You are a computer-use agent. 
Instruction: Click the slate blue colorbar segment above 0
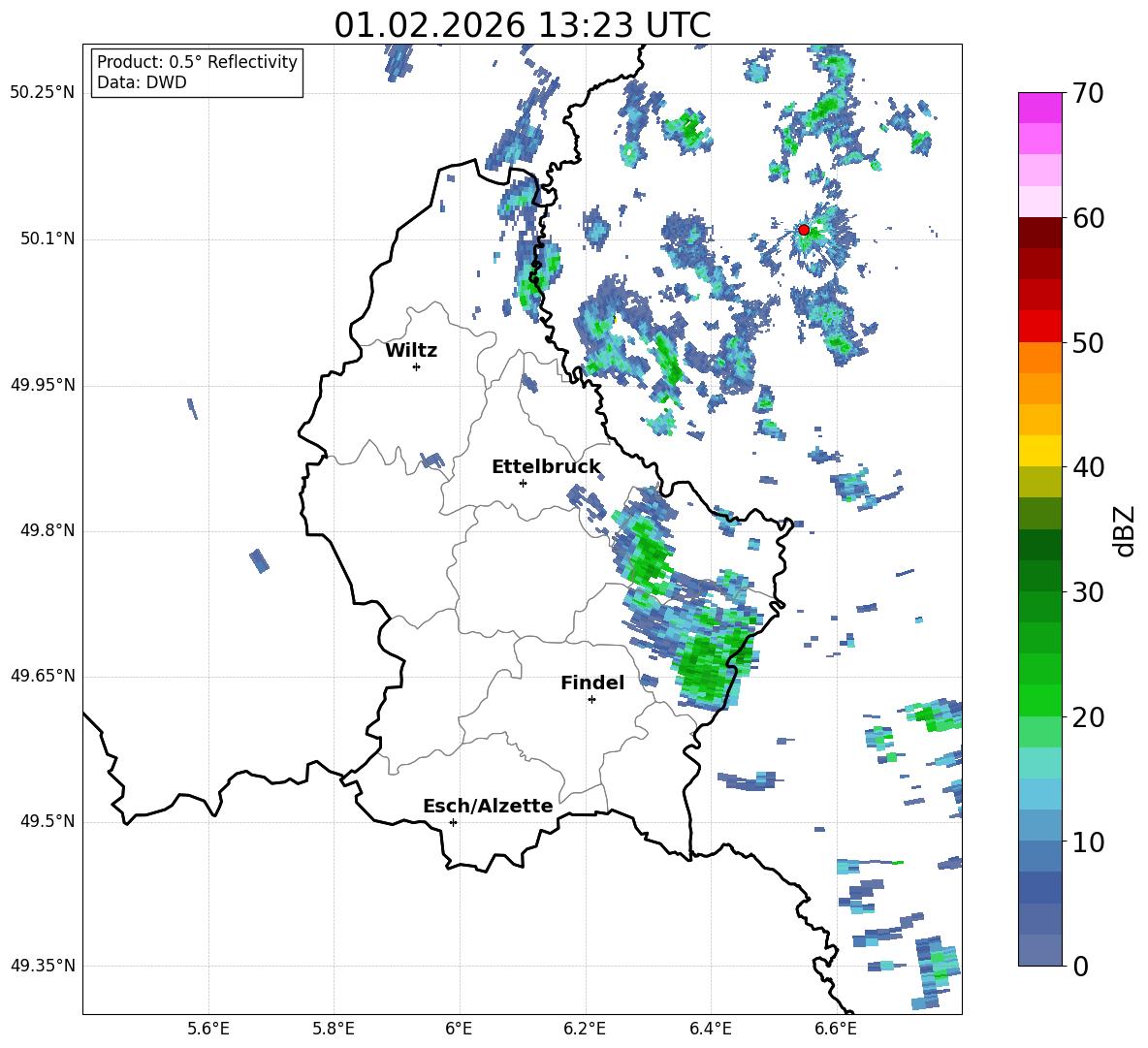click(1039, 950)
